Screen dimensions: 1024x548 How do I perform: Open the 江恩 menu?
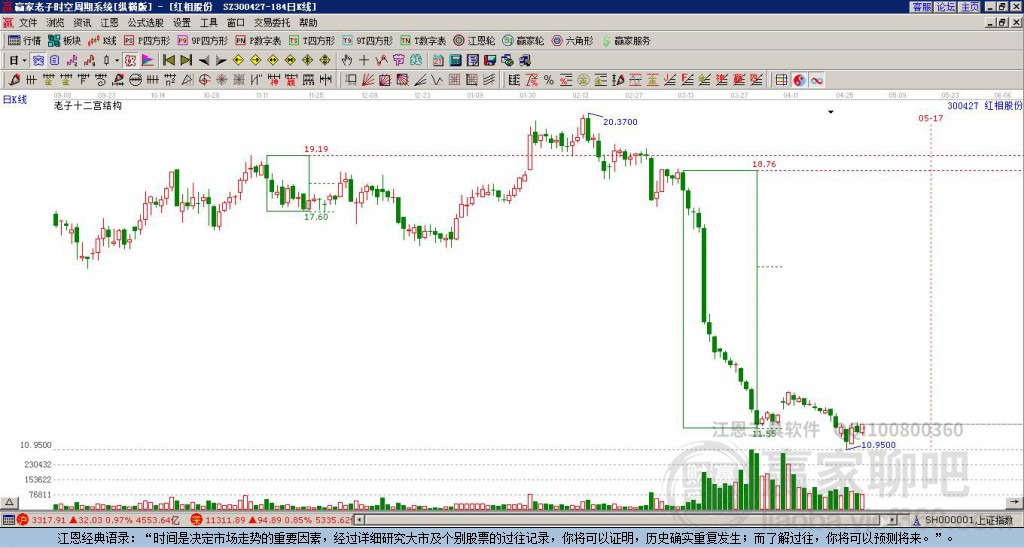109,23
